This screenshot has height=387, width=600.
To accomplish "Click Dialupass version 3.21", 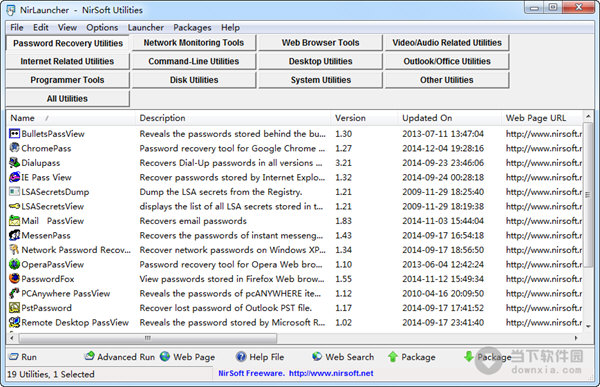I will (343, 163).
